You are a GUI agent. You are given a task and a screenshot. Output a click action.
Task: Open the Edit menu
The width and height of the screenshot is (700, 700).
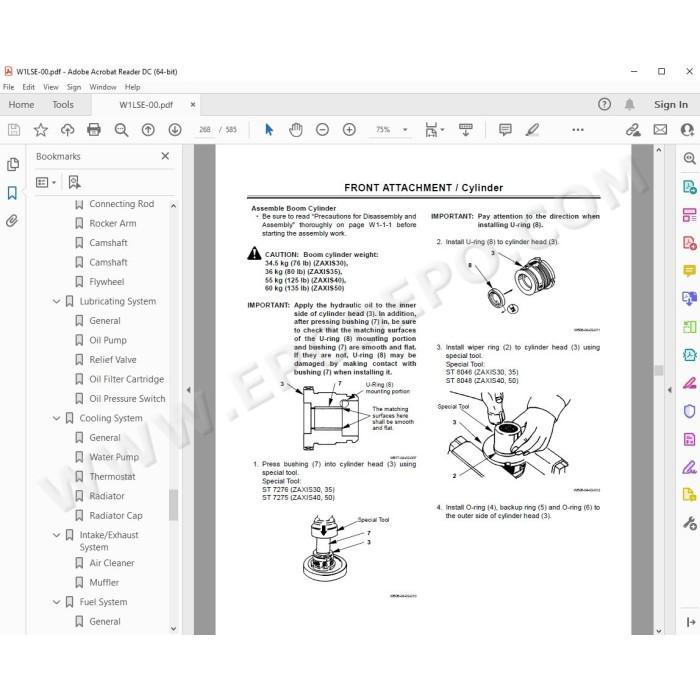[29, 87]
